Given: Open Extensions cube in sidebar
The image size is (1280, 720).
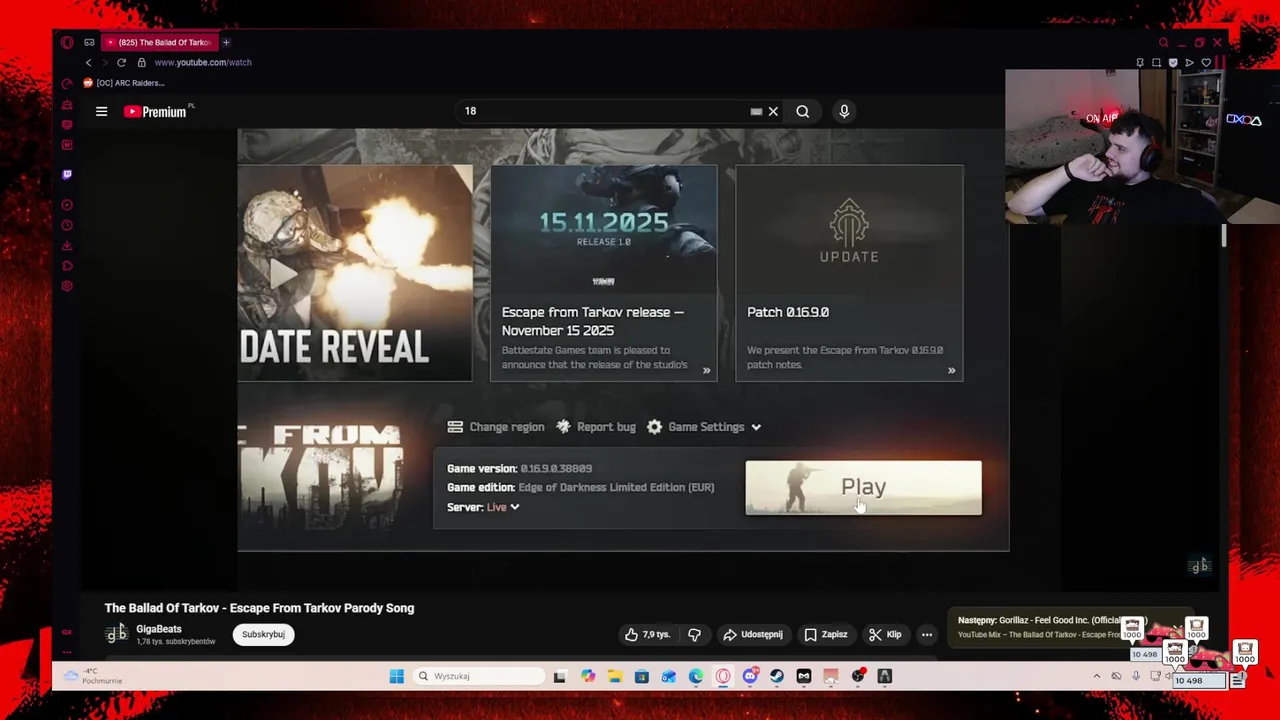Looking at the screenshot, I should pyautogui.click(x=67, y=265).
